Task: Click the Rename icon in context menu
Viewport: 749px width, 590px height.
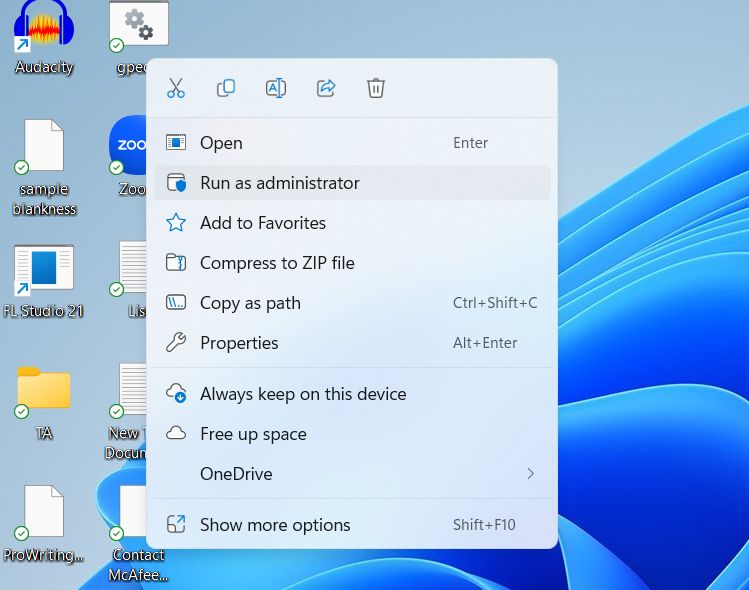Action: click(x=276, y=88)
